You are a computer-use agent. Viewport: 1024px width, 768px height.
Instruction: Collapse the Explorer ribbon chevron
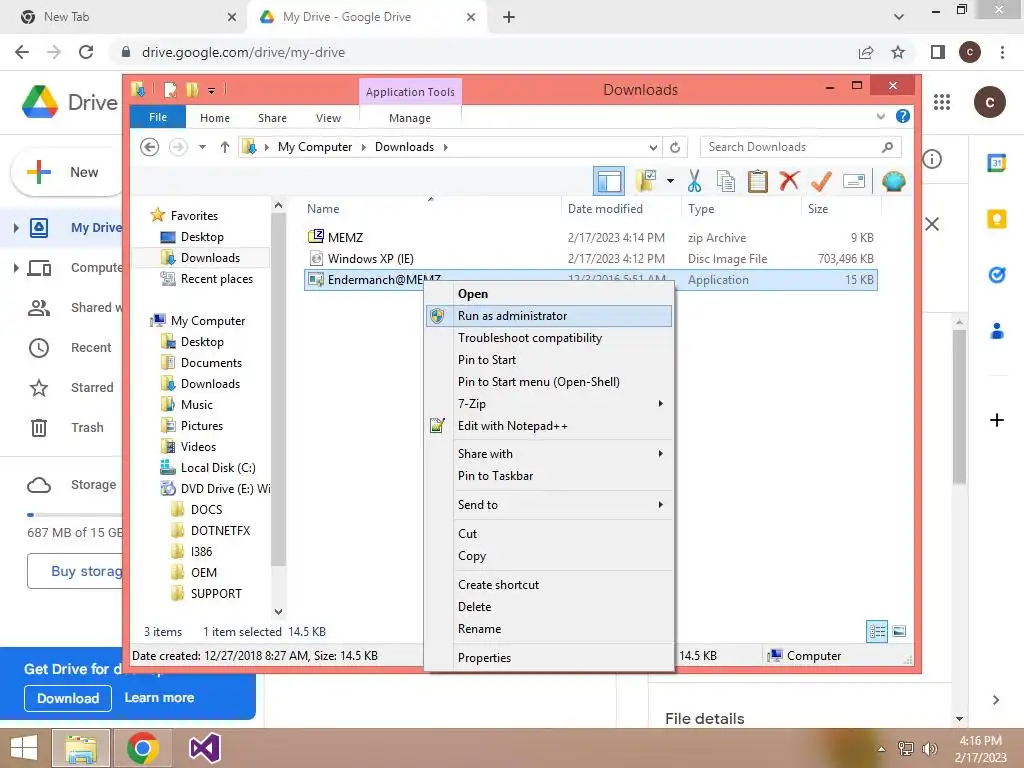[x=880, y=117]
